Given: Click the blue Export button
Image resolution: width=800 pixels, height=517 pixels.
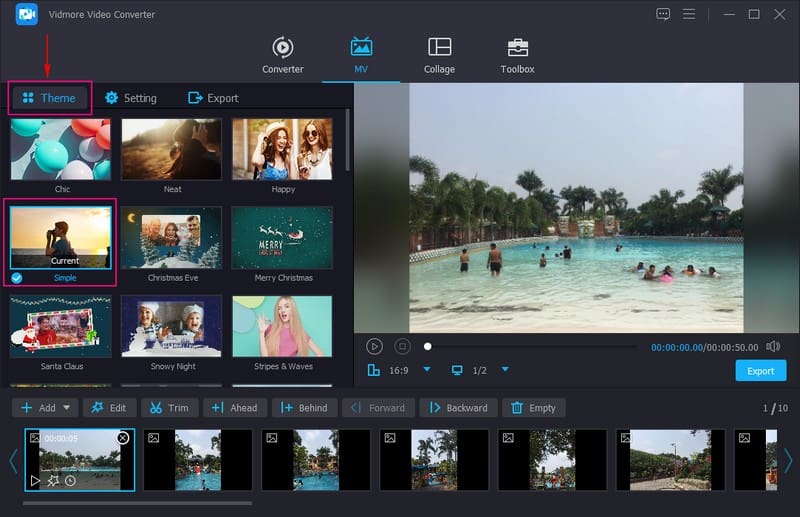Looking at the screenshot, I should click(760, 371).
